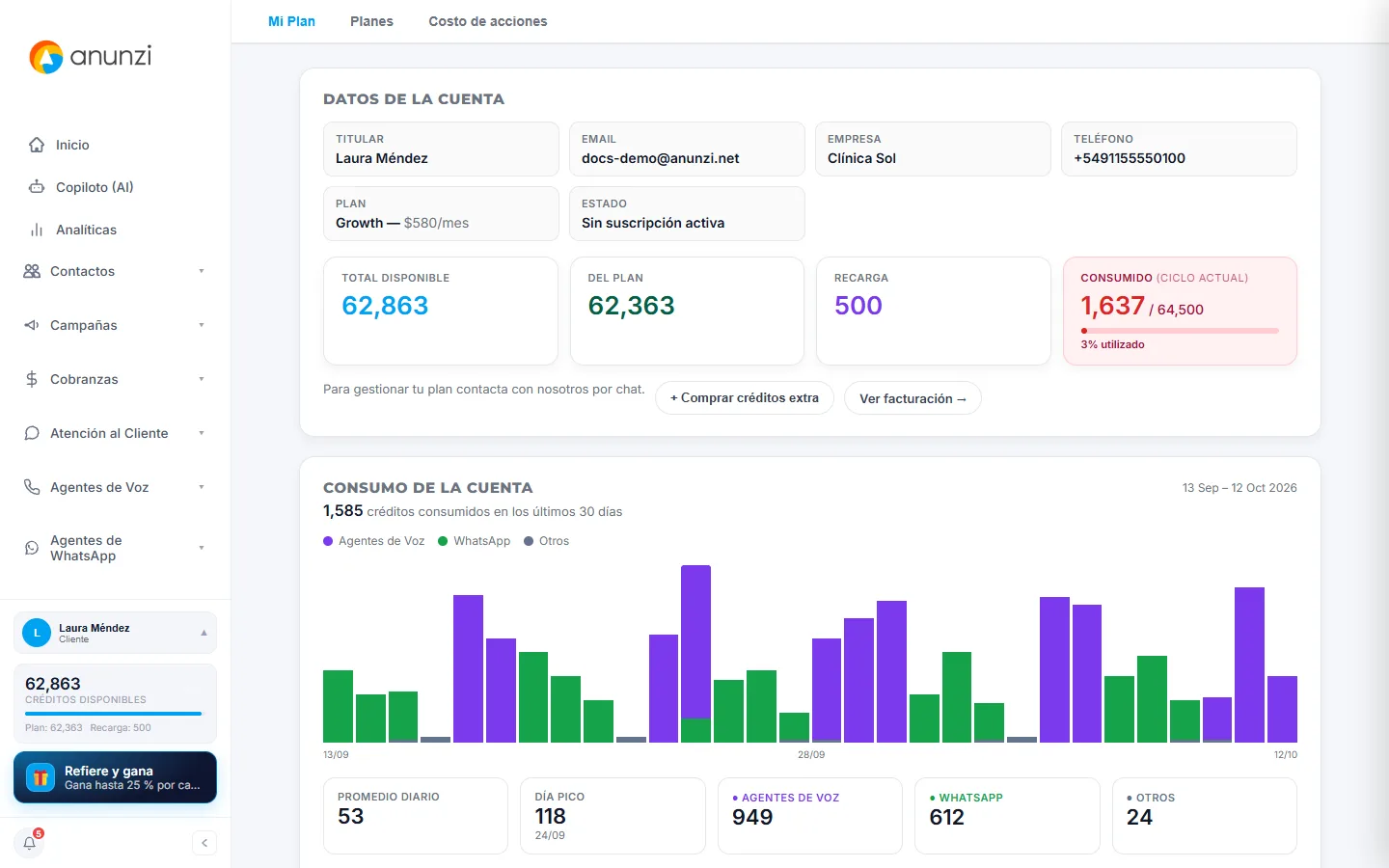The width and height of the screenshot is (1389, 868).
Task: Click the consumed credits progress bar
Action: (1180, 331)
